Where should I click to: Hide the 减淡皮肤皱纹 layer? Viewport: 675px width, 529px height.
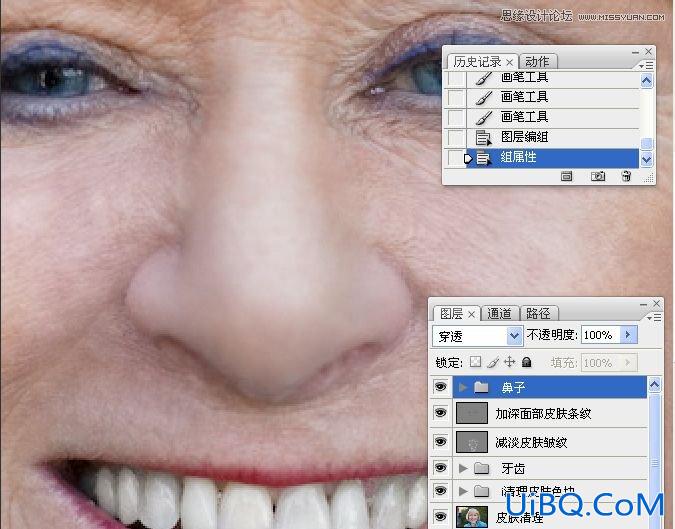click(x=440, y=442)
